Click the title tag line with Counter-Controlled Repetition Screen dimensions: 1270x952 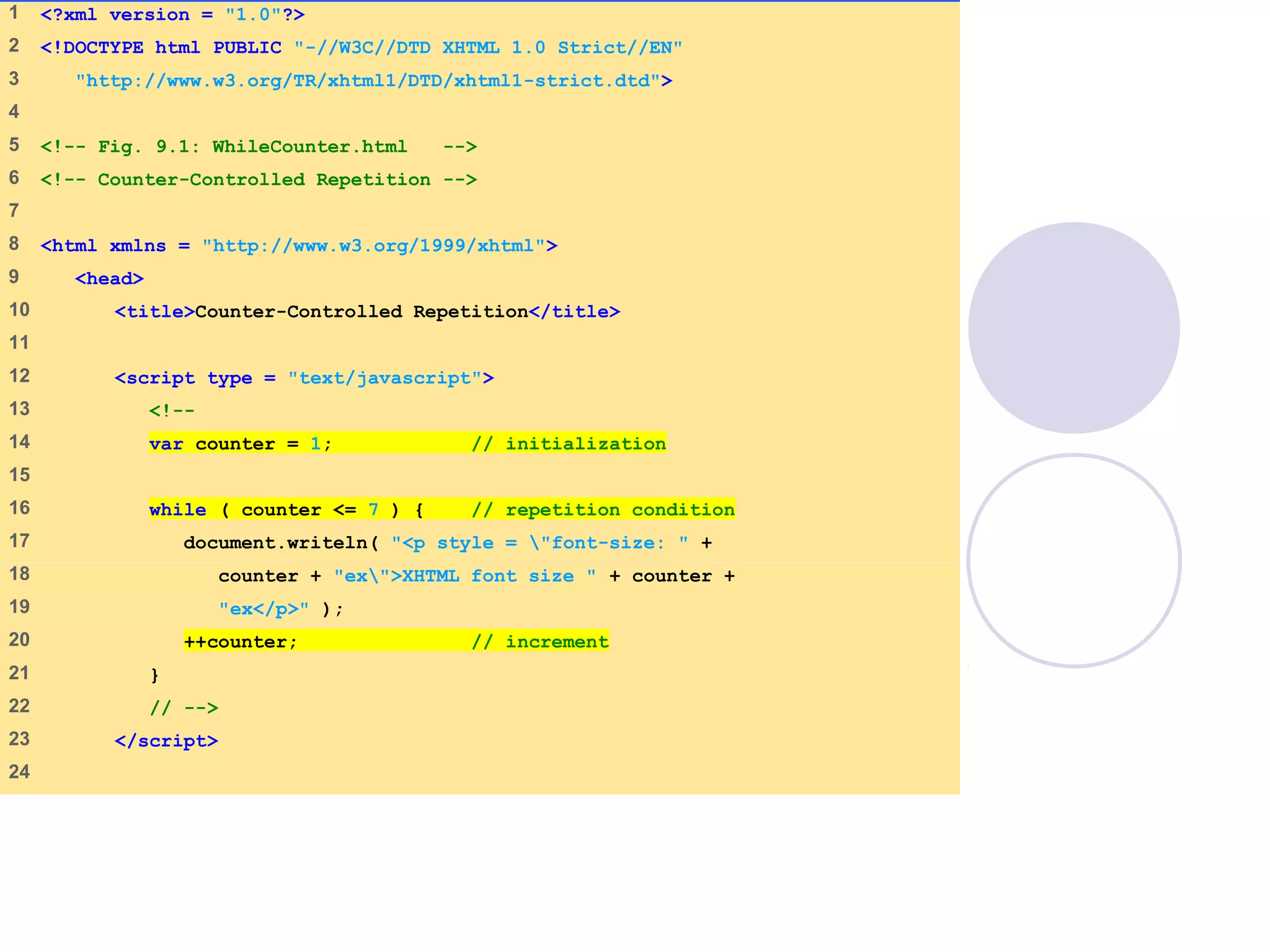pos(367,312)
